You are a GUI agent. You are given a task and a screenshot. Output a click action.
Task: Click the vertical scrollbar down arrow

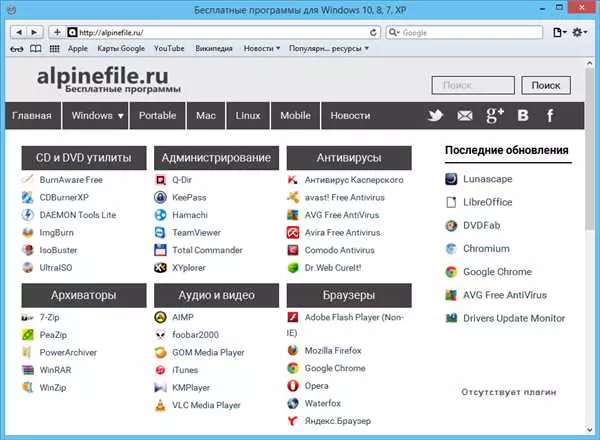coord(589,430)
